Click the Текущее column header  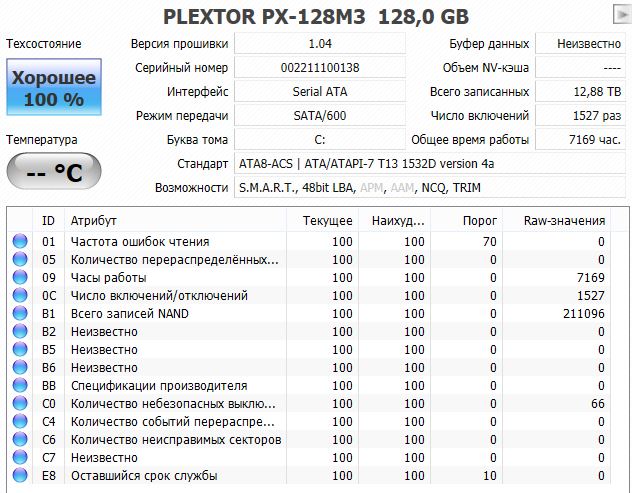pyautogui.click(x=328, y=220)
